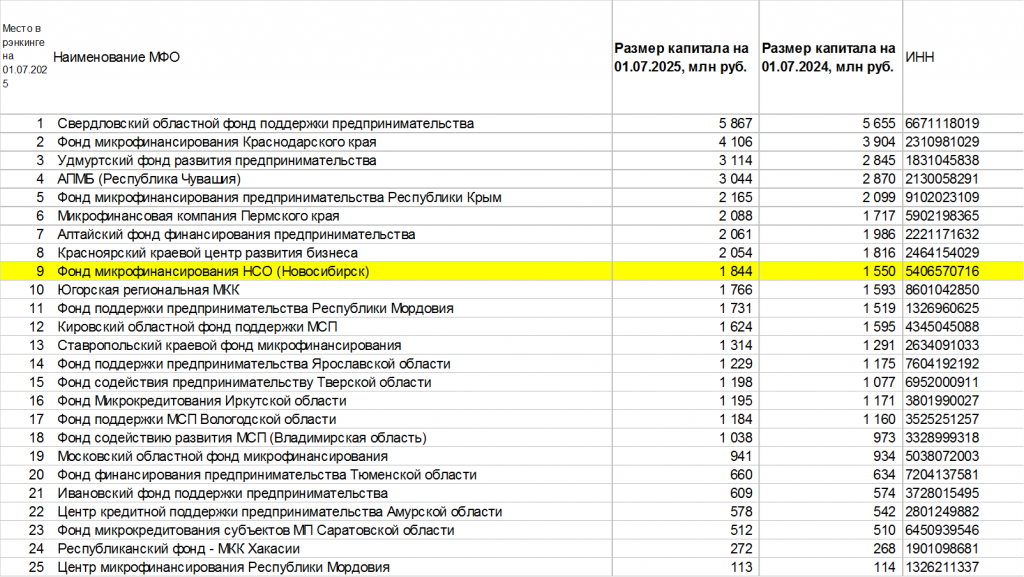Select the 2025 capital value 1 038

(x=734, y=438)
